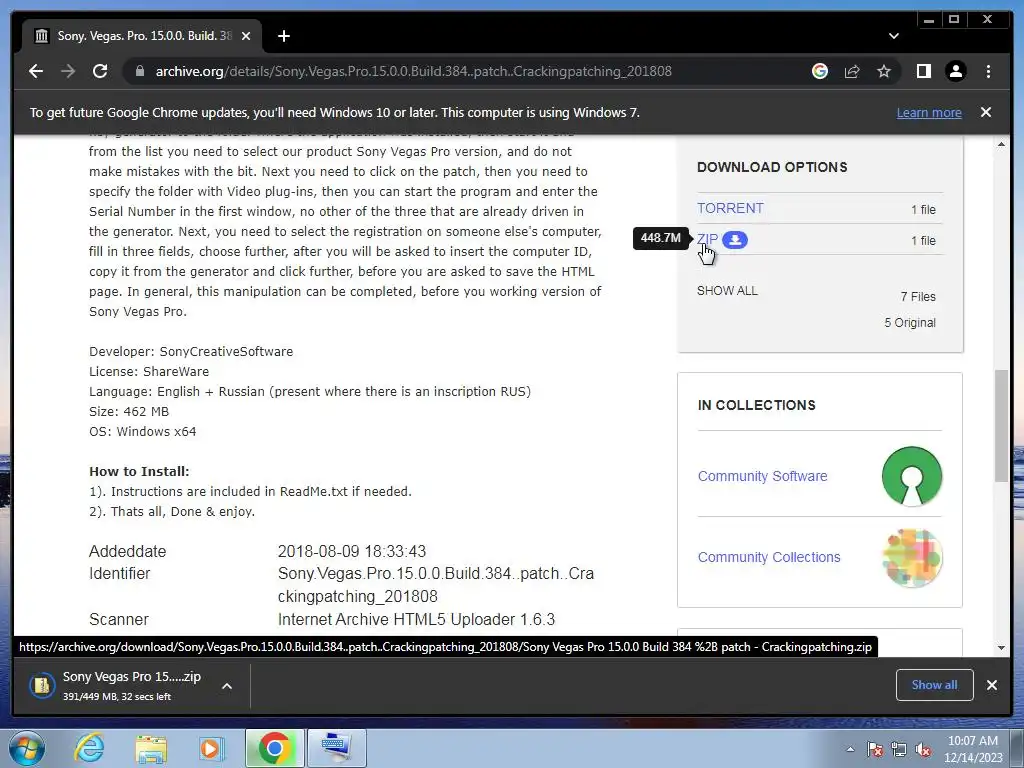Open Chrome three-dot menu
This screenshot has width=1024, height=768.
tap(988, 71)
